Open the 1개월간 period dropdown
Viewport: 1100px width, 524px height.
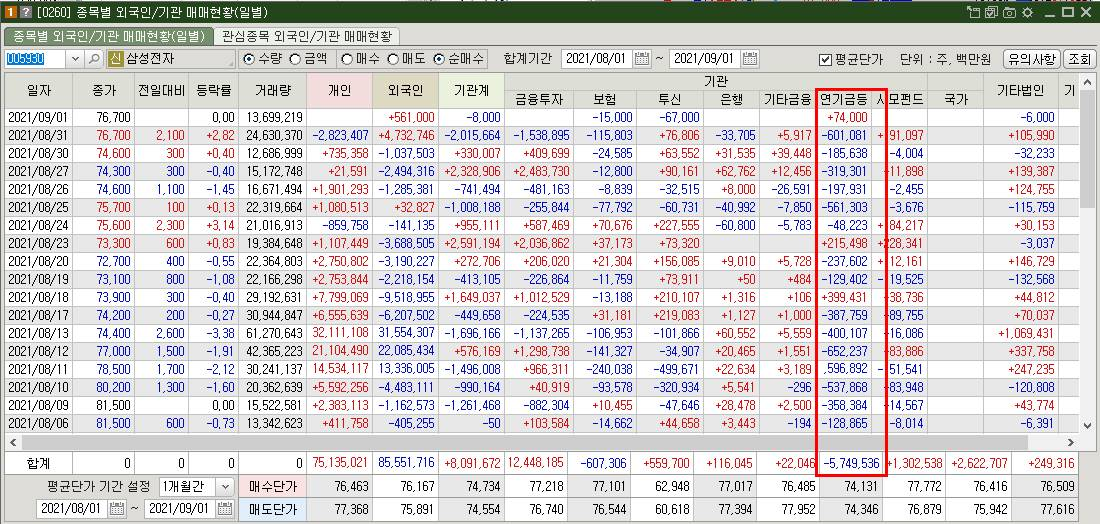pyautogui.click(x=225, y=486)
